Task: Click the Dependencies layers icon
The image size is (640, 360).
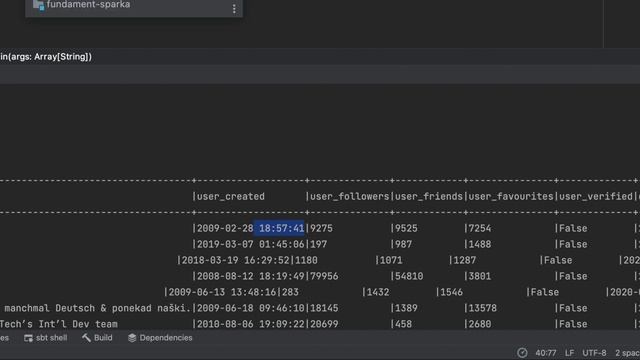Action: 132,338
